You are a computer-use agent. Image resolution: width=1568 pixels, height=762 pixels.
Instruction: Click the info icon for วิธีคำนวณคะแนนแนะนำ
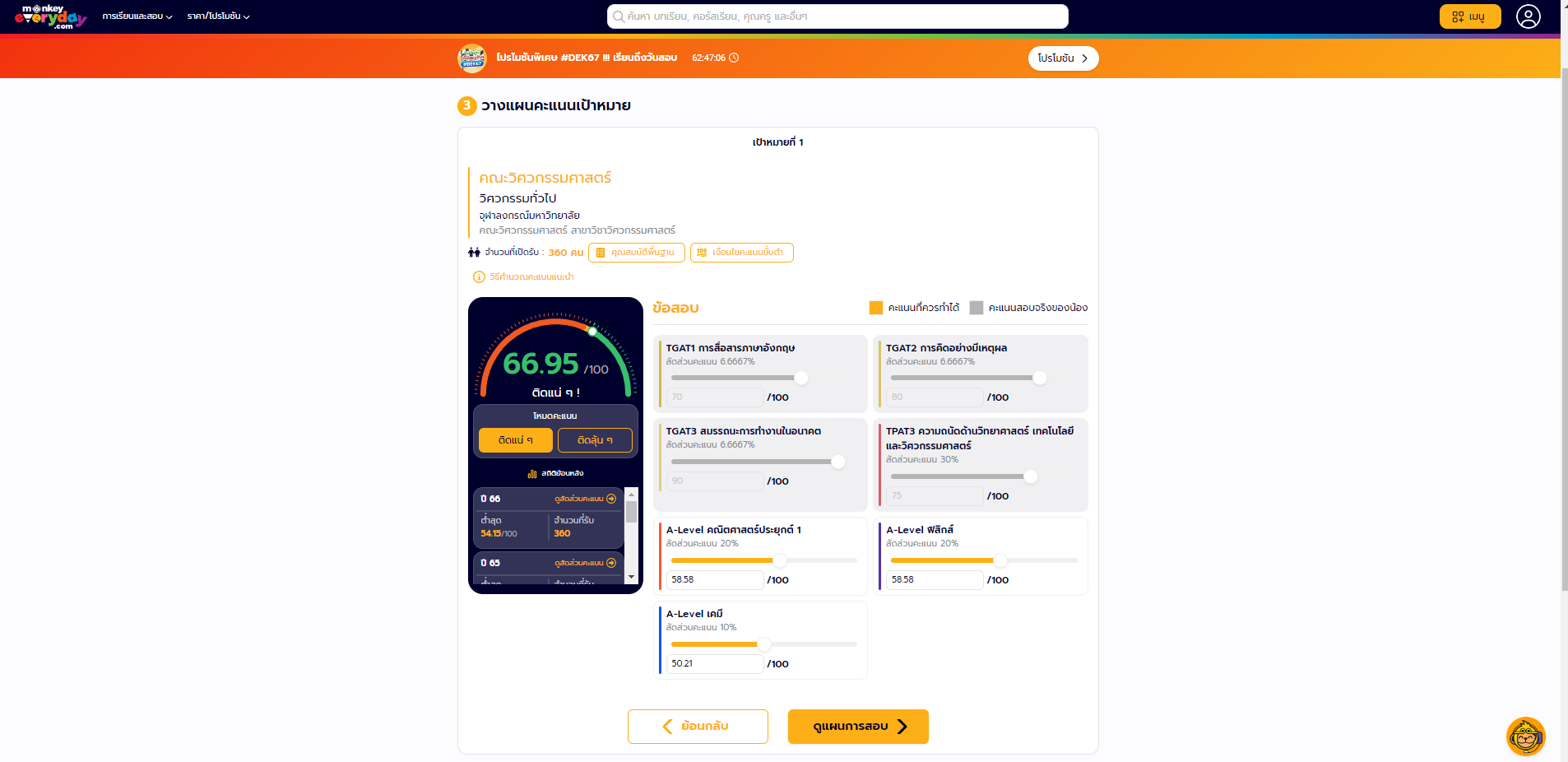tap(479, 277)
